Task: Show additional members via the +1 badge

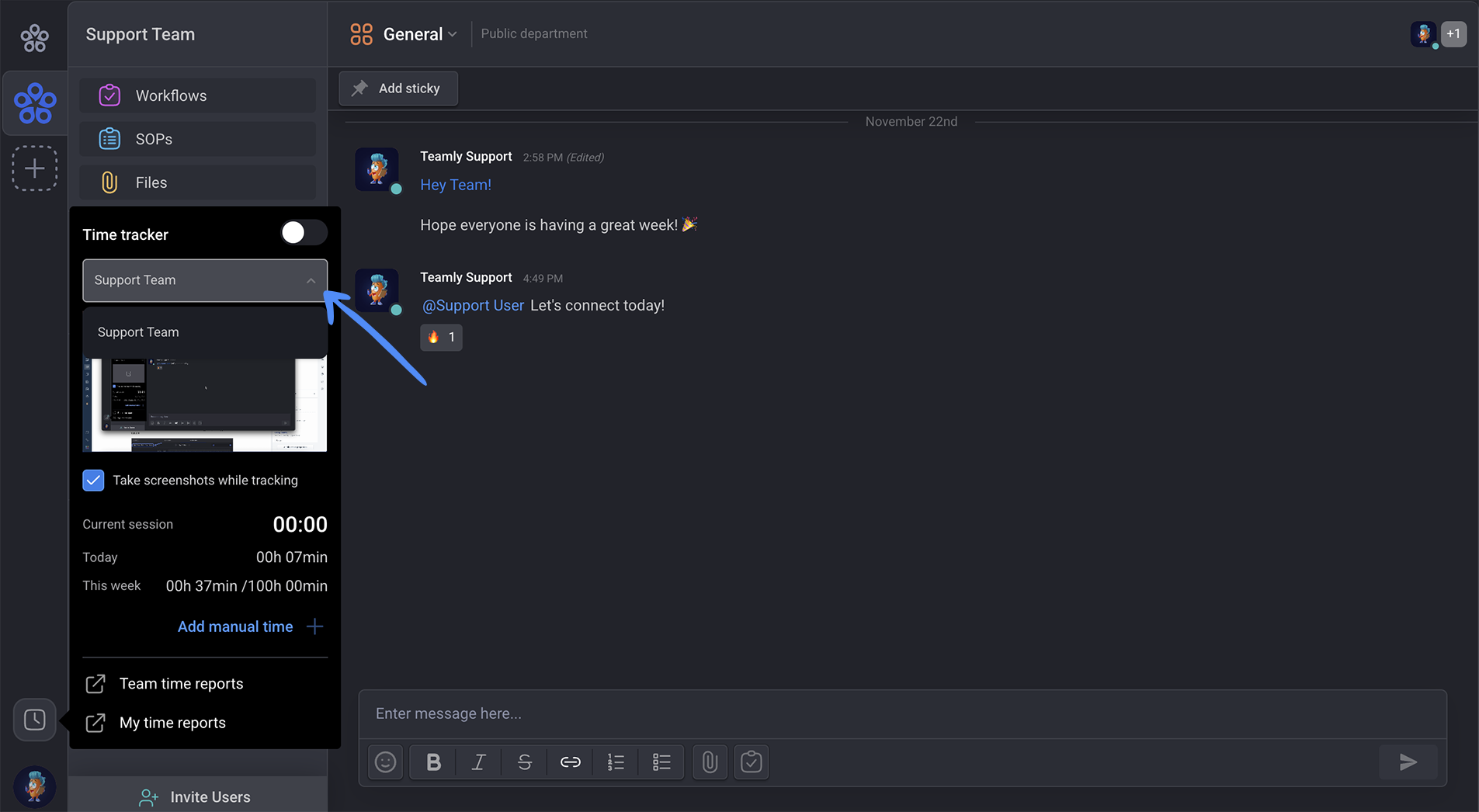Action: [x=1454, y=34]
